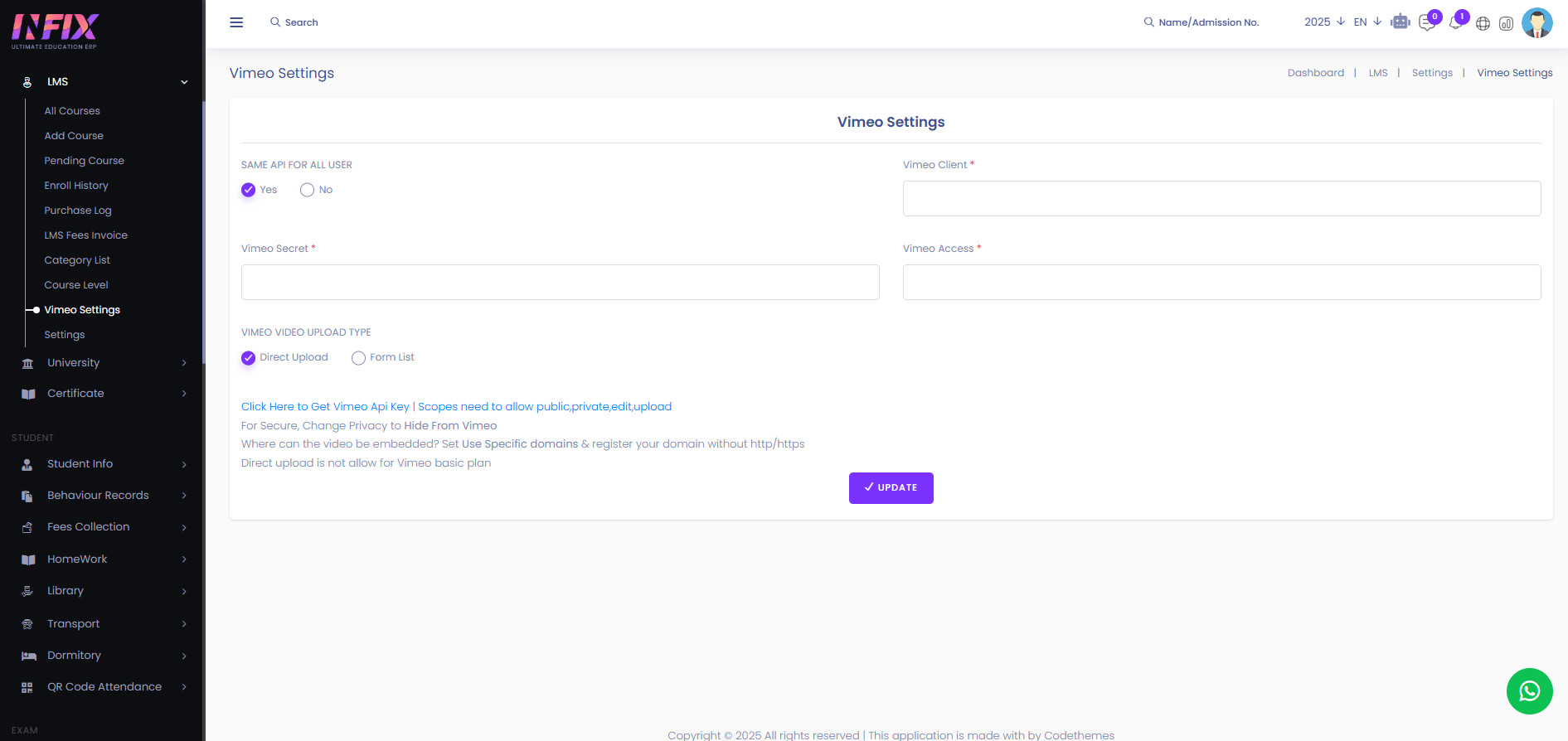Click the search magnifier icon beside Search
Screen dimensions: 1568x741
pyautogui.click(x=275, y=22)
